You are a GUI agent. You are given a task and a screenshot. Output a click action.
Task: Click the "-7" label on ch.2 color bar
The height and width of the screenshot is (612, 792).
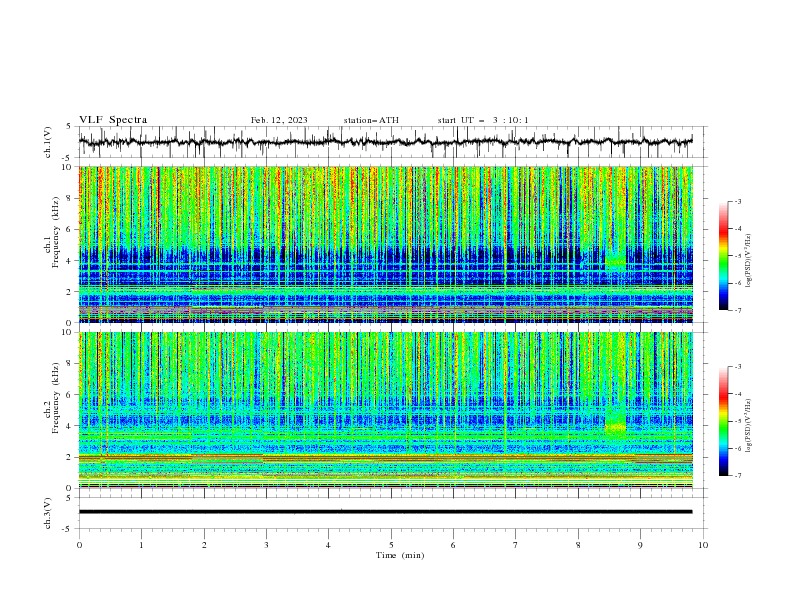point(738,476)
